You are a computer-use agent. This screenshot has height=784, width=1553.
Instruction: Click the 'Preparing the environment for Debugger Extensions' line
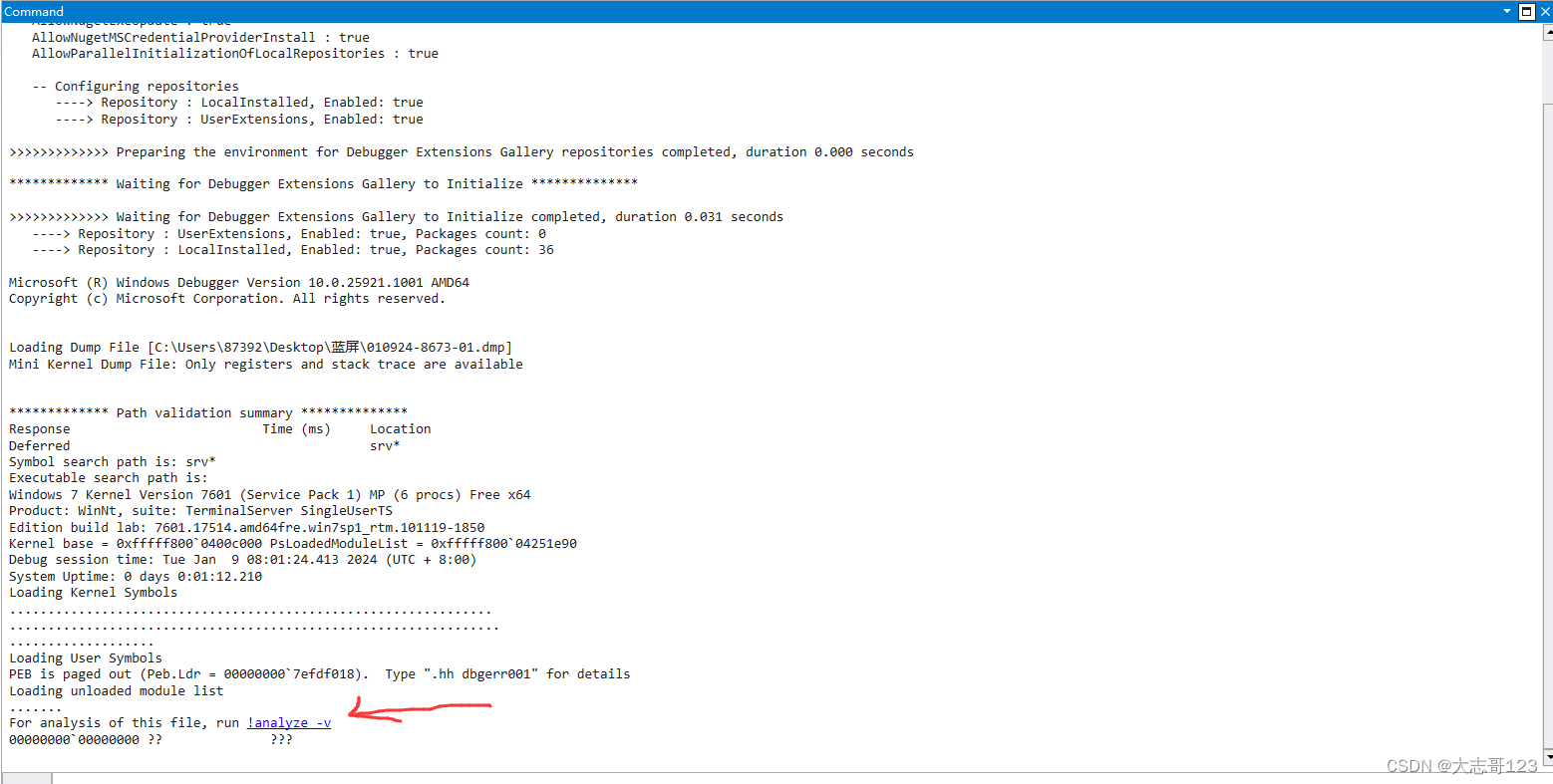coord(462,152)
